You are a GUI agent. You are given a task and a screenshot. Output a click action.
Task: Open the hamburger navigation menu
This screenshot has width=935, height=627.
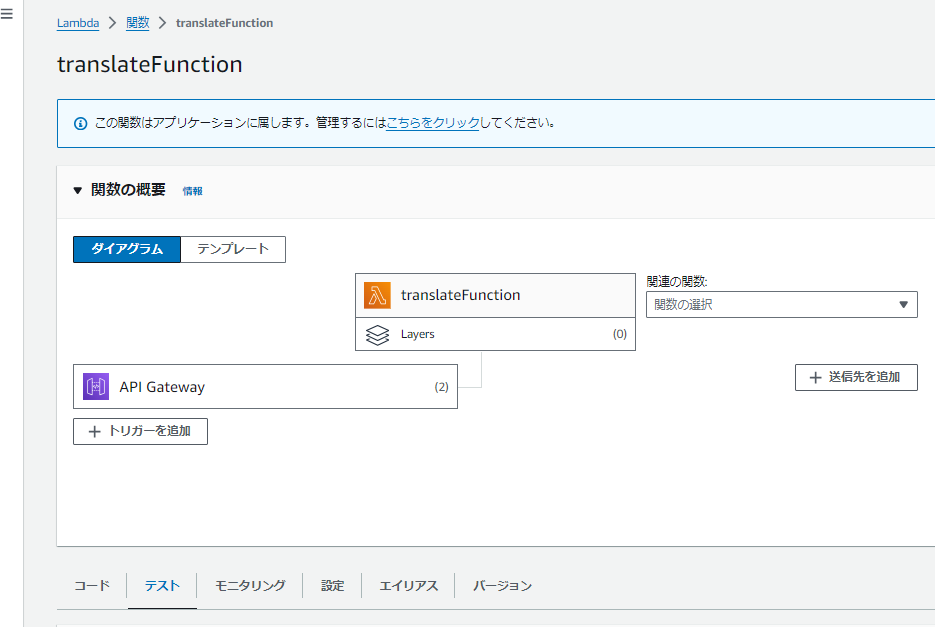point(7,16)
